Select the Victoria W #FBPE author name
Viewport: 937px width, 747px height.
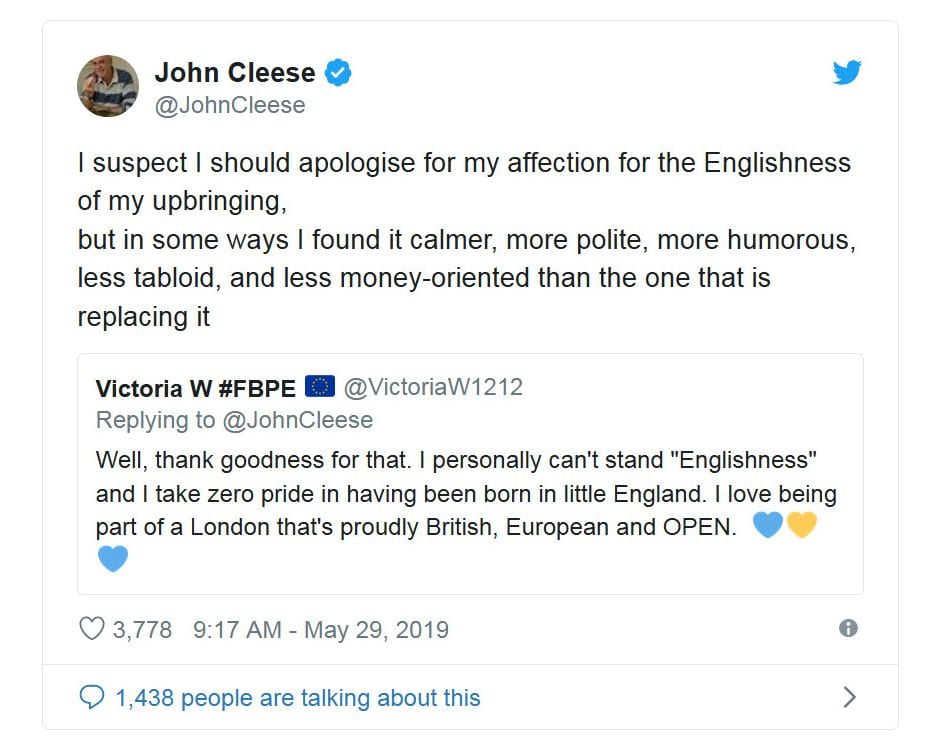coord(195,388)
